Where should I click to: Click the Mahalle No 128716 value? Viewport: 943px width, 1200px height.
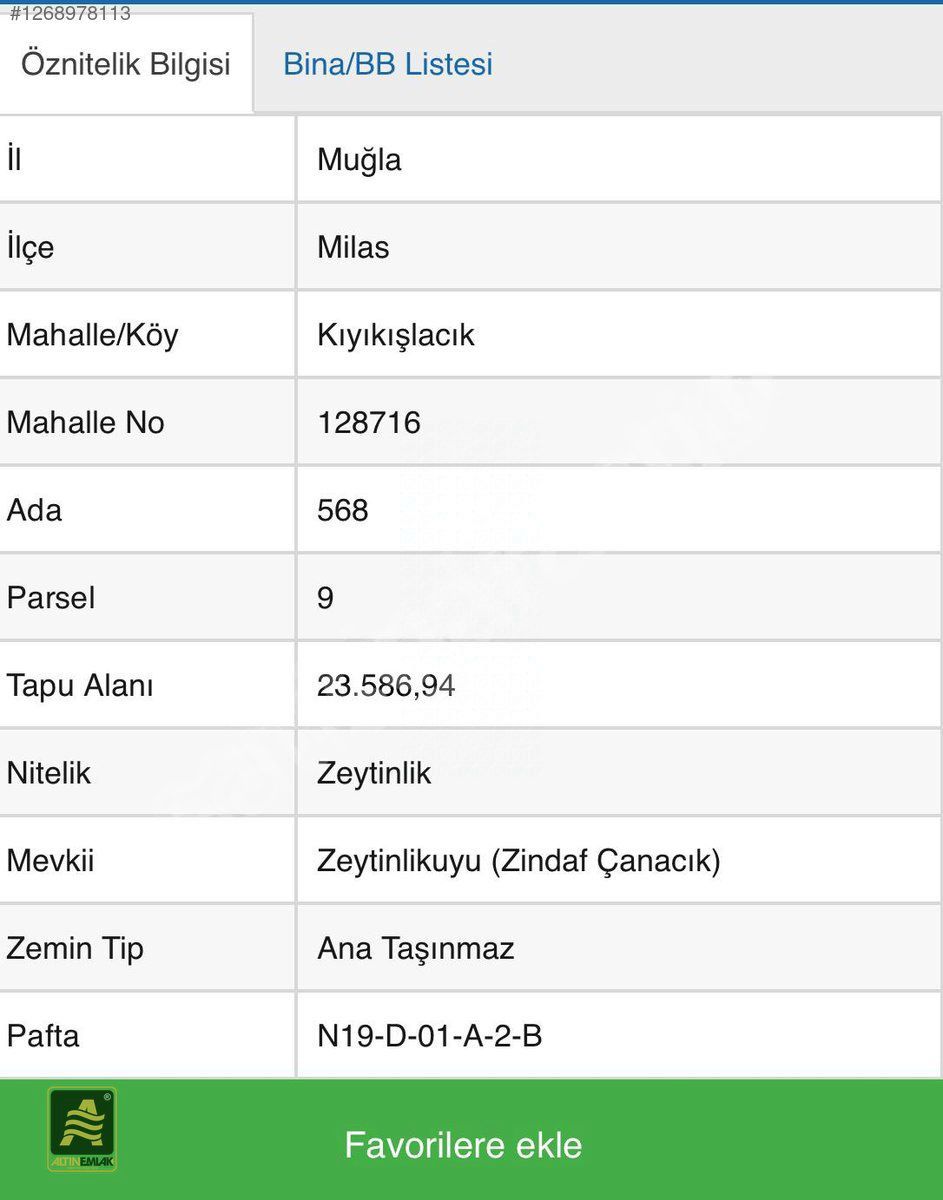tap(369, 423)
